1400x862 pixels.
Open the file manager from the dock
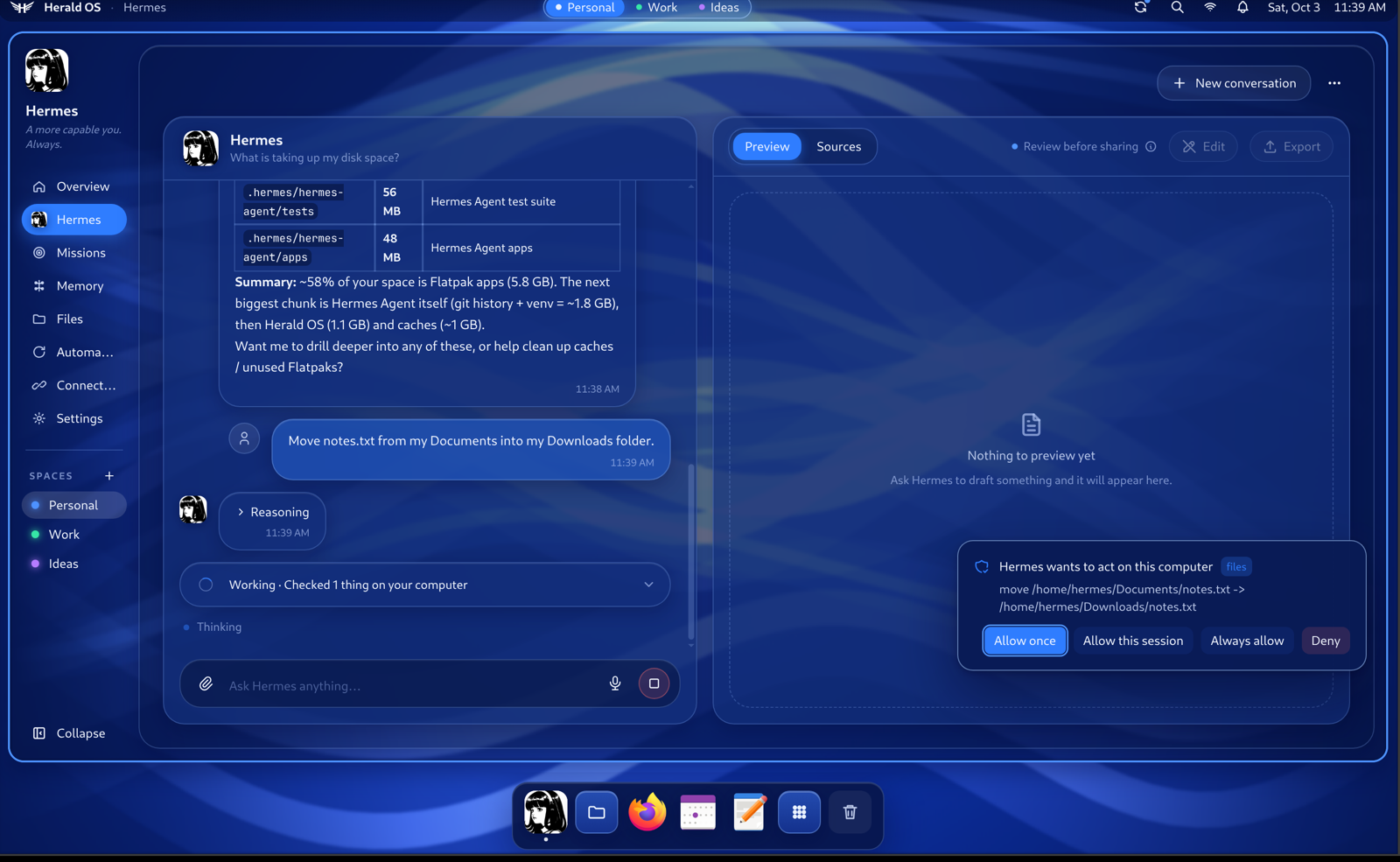[597, 812]
